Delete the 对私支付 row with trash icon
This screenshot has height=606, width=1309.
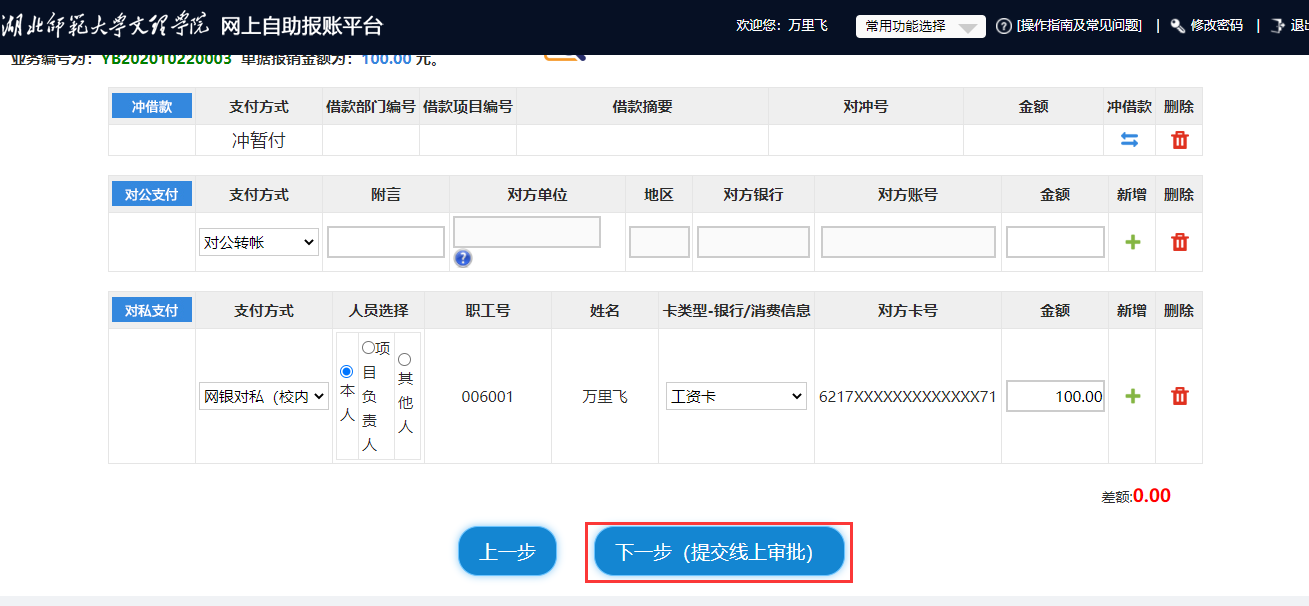tap(1179, 396)
